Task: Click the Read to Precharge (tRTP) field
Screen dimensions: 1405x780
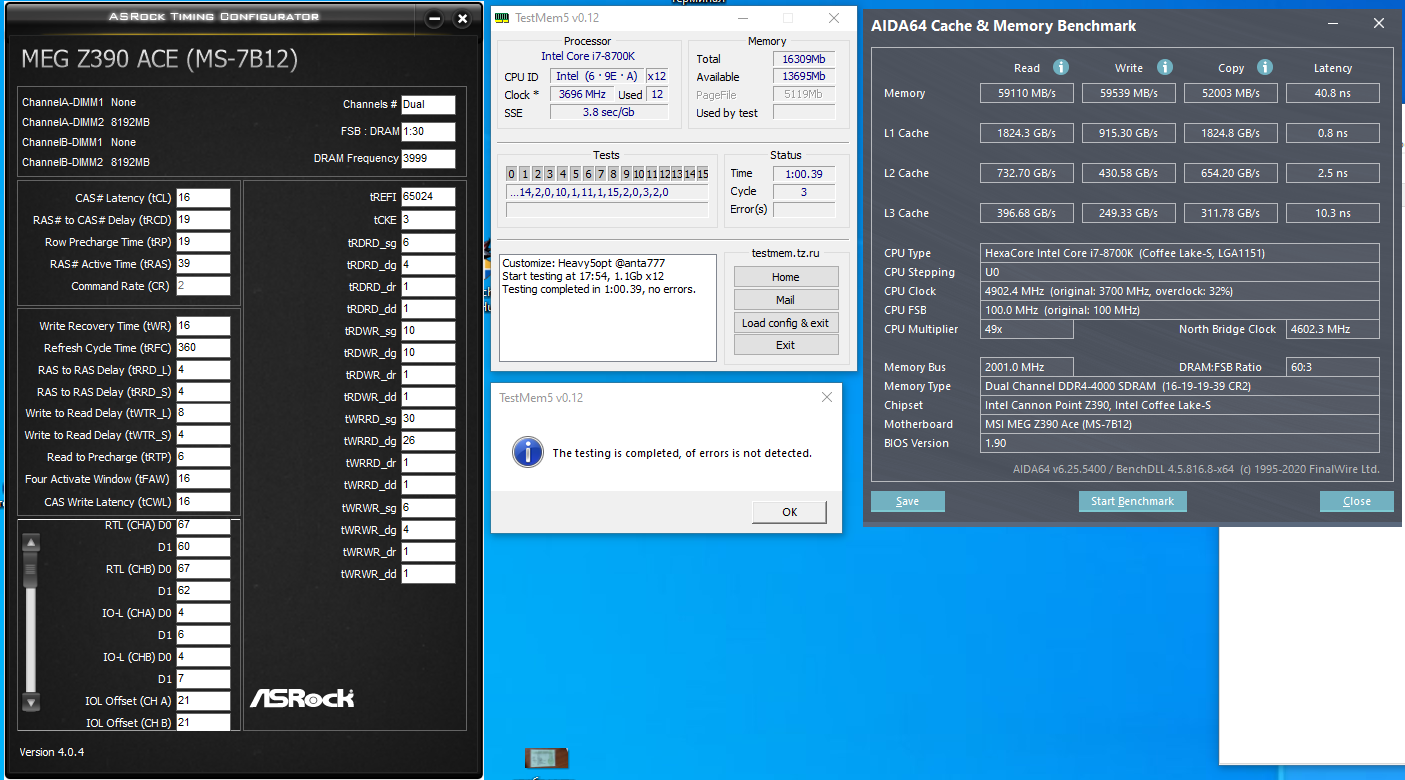Action: tap(203, 457)
